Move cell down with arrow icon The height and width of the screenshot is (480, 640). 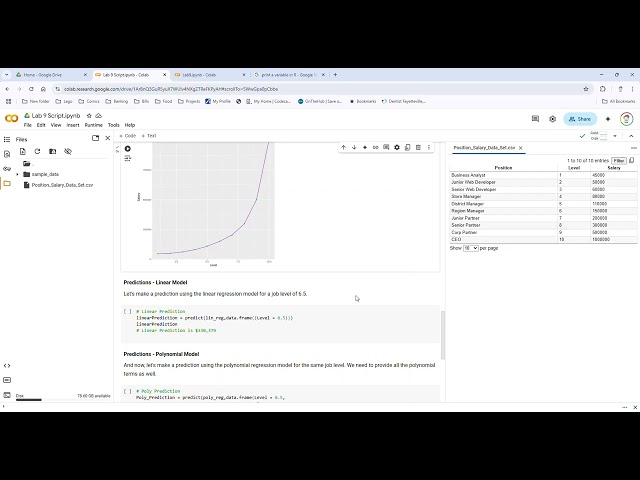pos(354,147)
